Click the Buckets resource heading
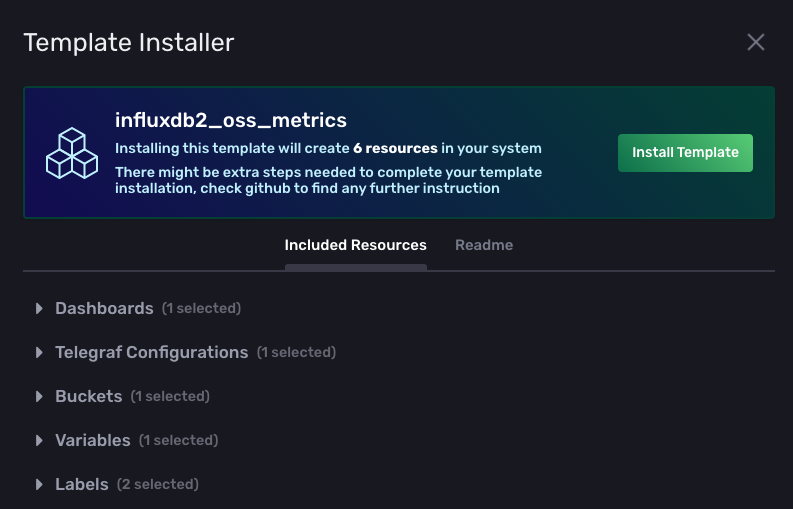The image size is (793, 509). (88, 397)
